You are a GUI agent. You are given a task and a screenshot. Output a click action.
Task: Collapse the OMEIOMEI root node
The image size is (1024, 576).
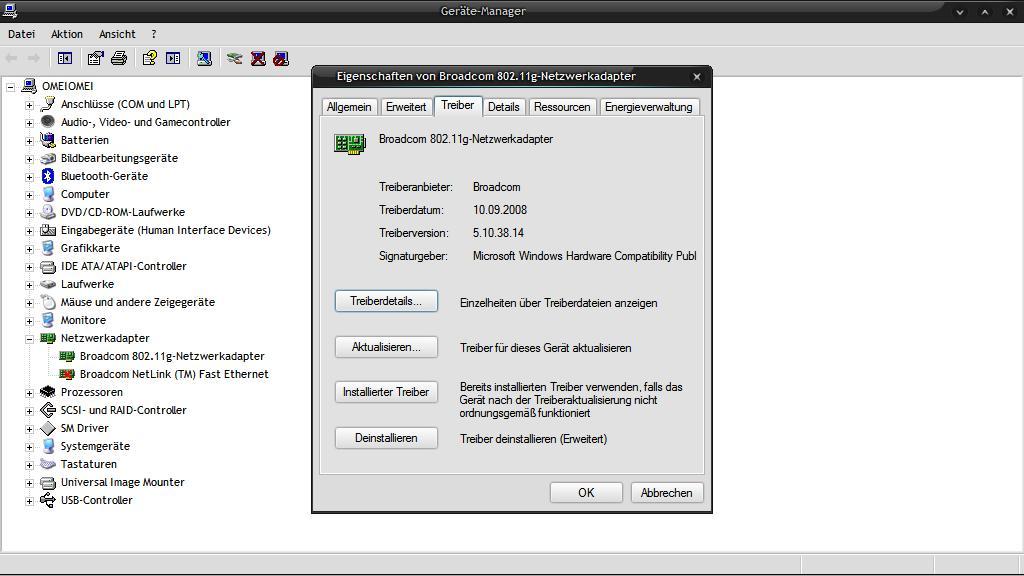[x=10, y=86]
